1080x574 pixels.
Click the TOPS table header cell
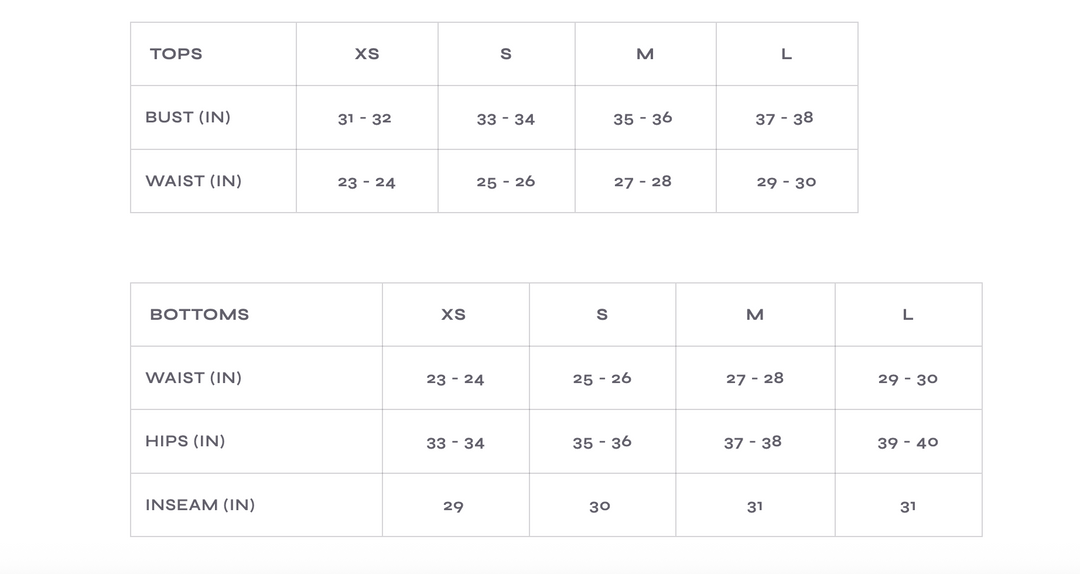click(x=176, y=54)
